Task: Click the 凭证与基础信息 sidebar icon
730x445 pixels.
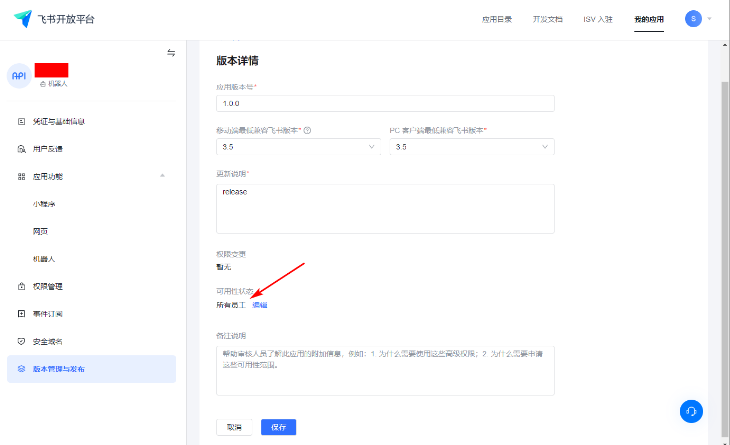Action: [21, 121]
